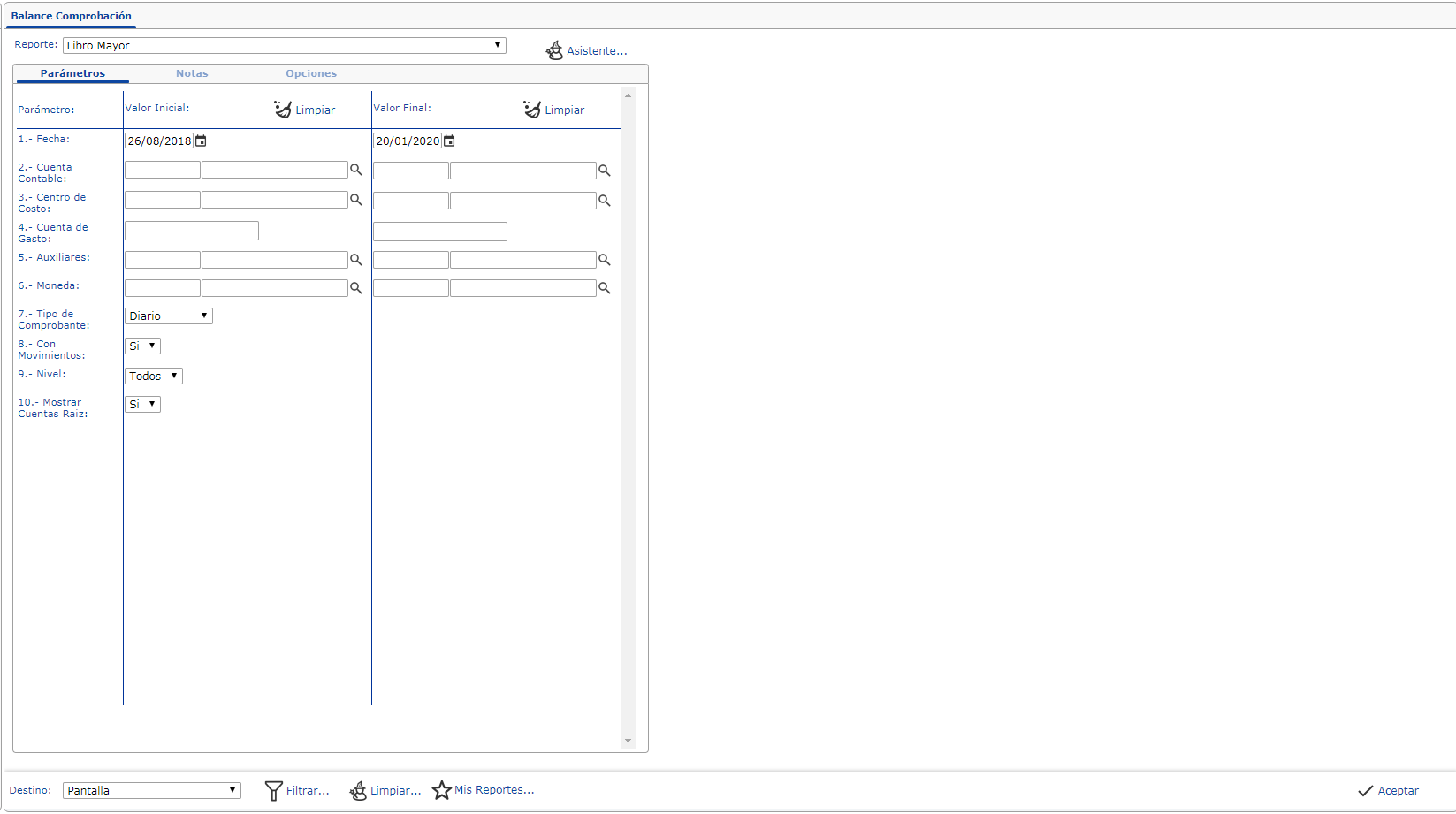
Task: Open the Destino dropdown showing Pantalla
Action: point(152,790)
